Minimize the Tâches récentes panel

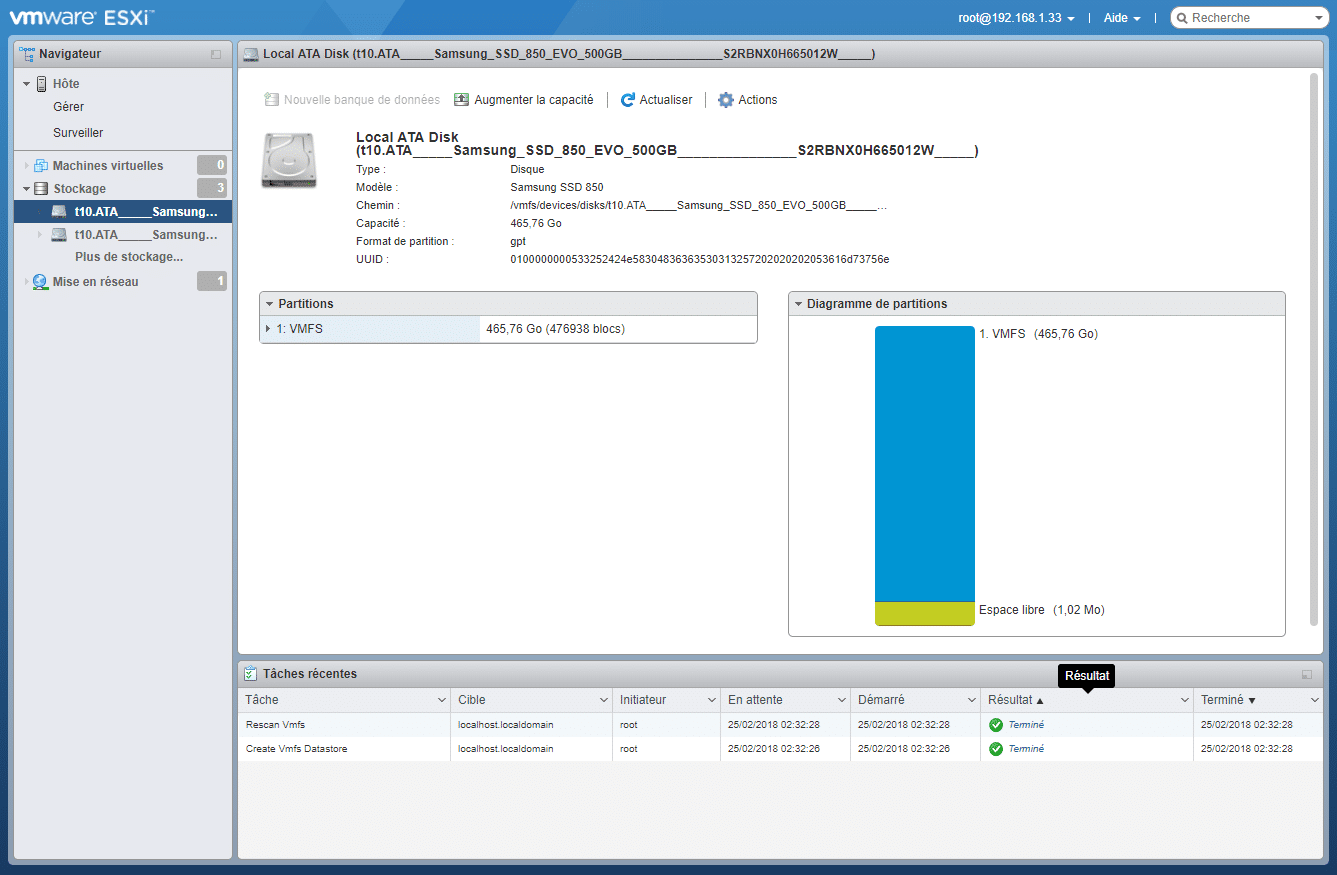point(1307,674)
